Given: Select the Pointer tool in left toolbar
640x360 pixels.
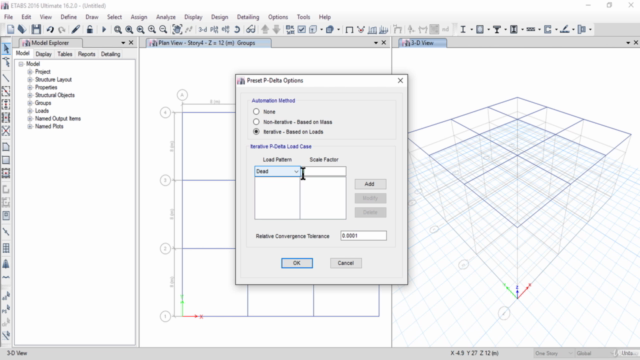Looking at the screenshot, I should click(x=6, y=49).
